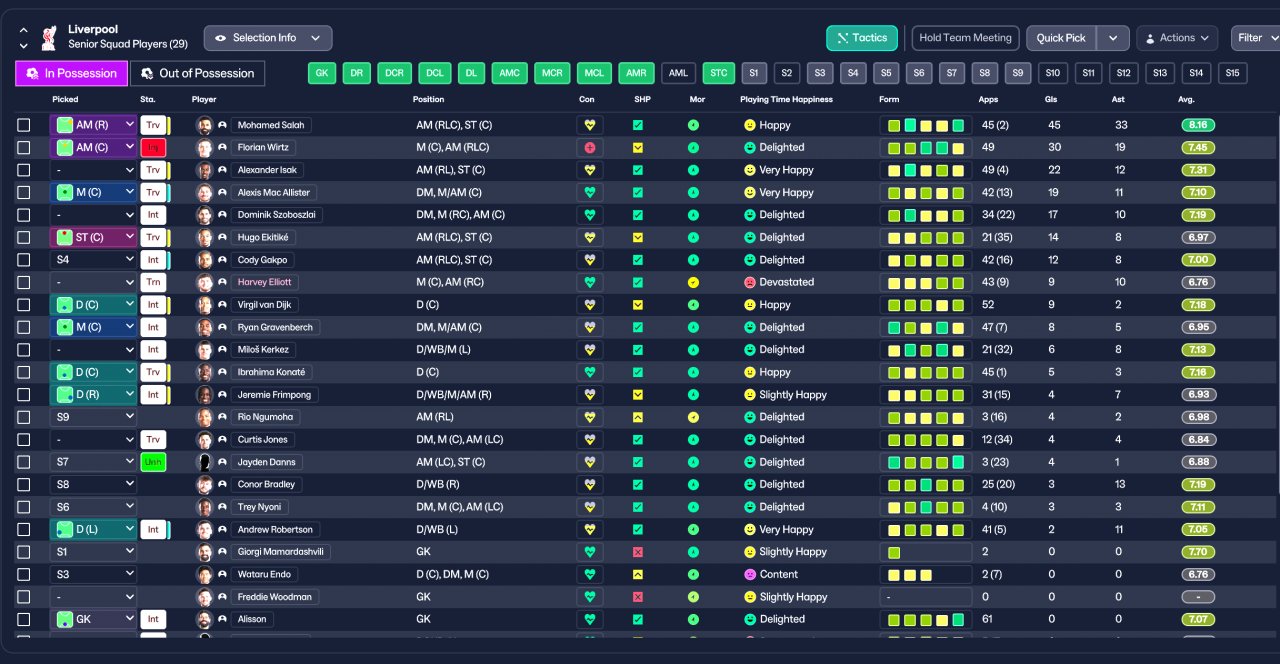The width and height of the screenshot is (1280, 664).
Task: Tick the checkbox in Alisson's row
Action: coord(24,619)
